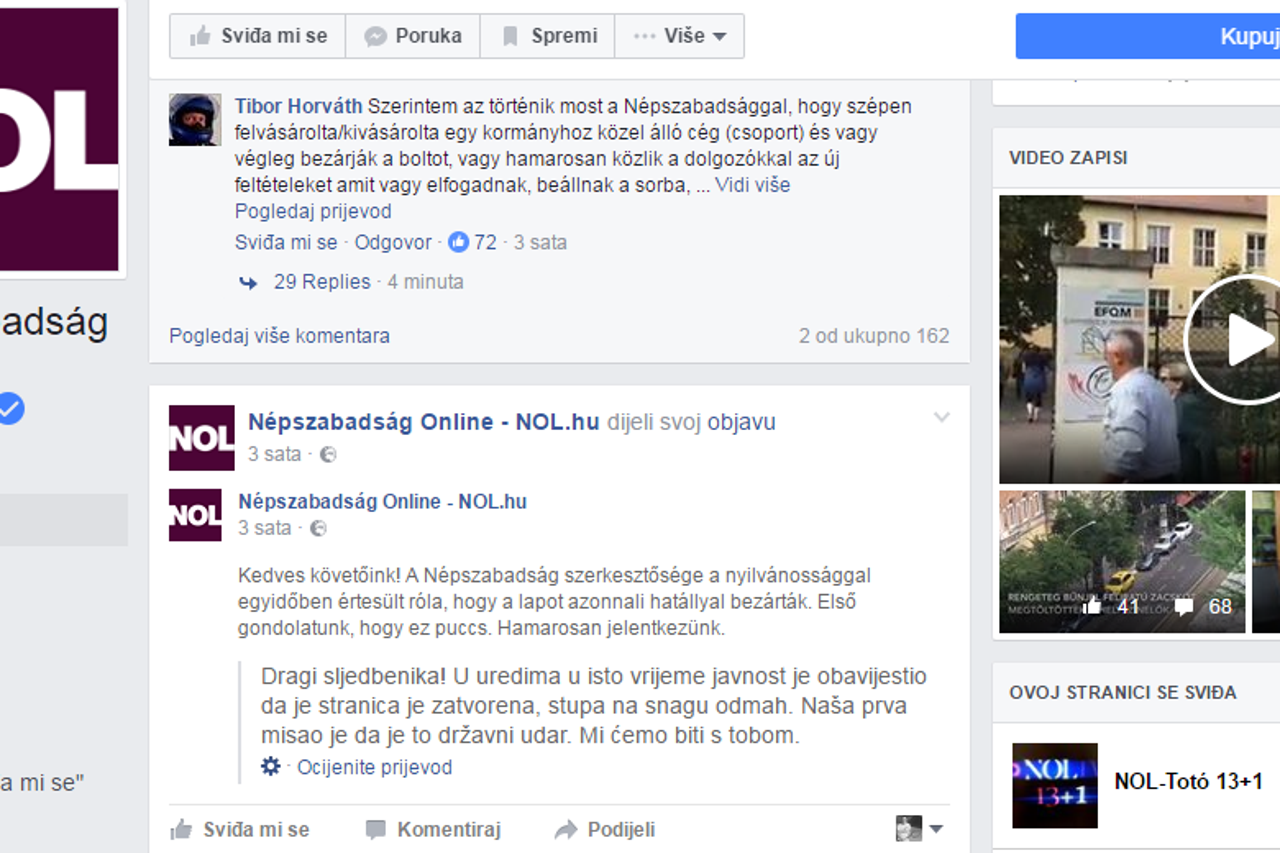This screenshot has width=1280, height=853.
Task: Expand the post options chevron
Action: 941,418
